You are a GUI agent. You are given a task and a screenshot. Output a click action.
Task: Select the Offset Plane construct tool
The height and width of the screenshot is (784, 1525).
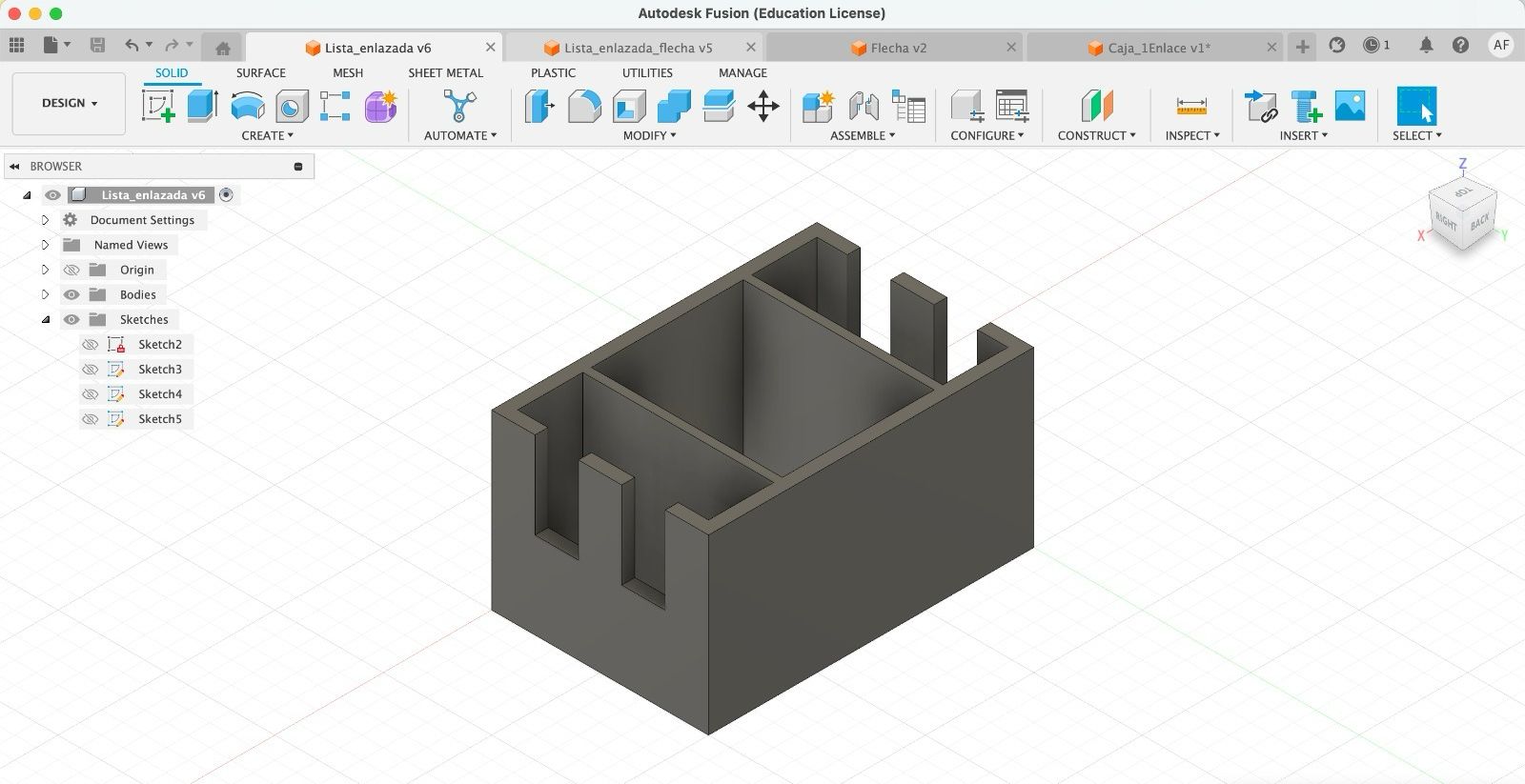point(1097,106)
